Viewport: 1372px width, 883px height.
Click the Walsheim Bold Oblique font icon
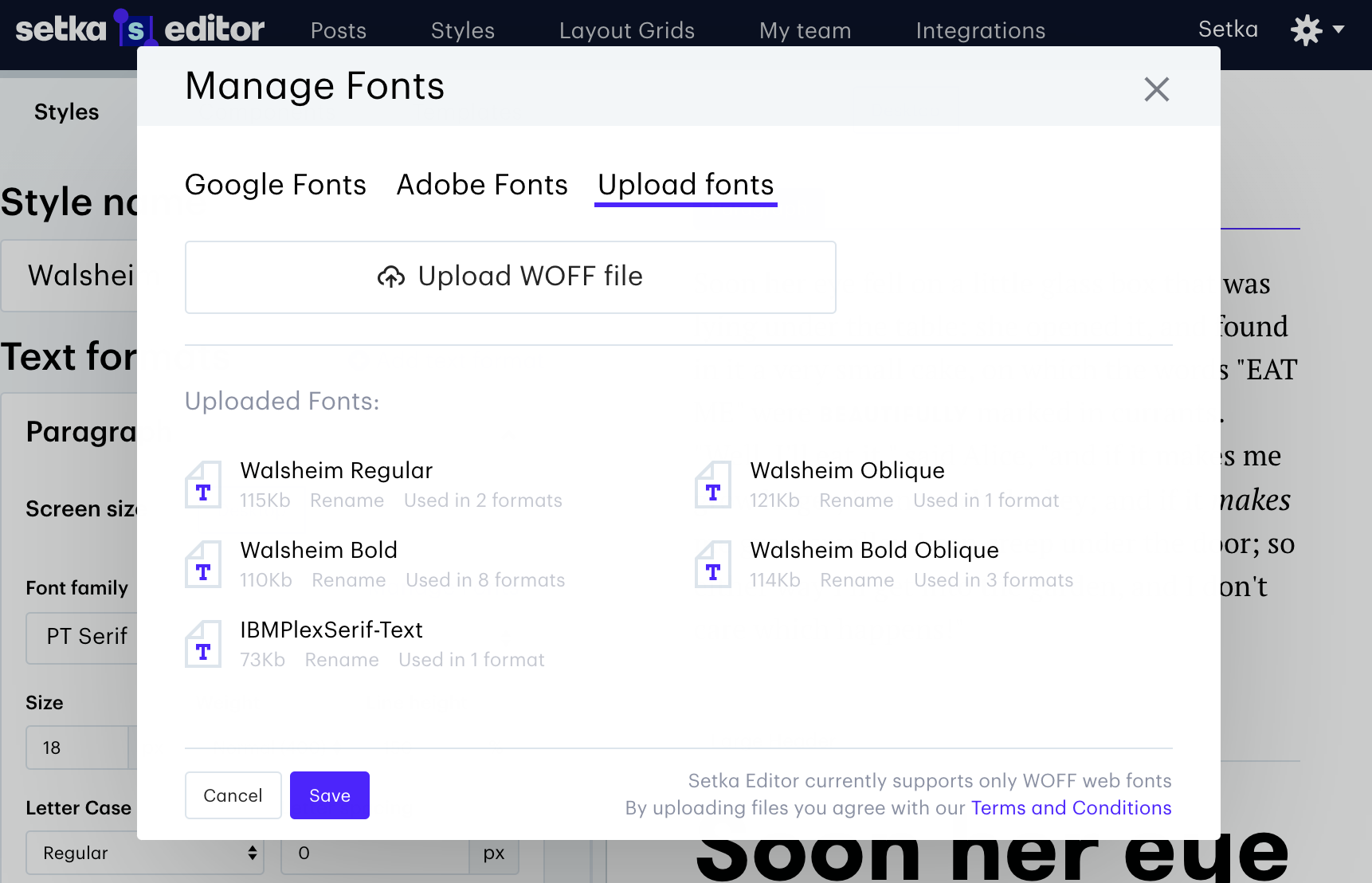click(713, 564)
